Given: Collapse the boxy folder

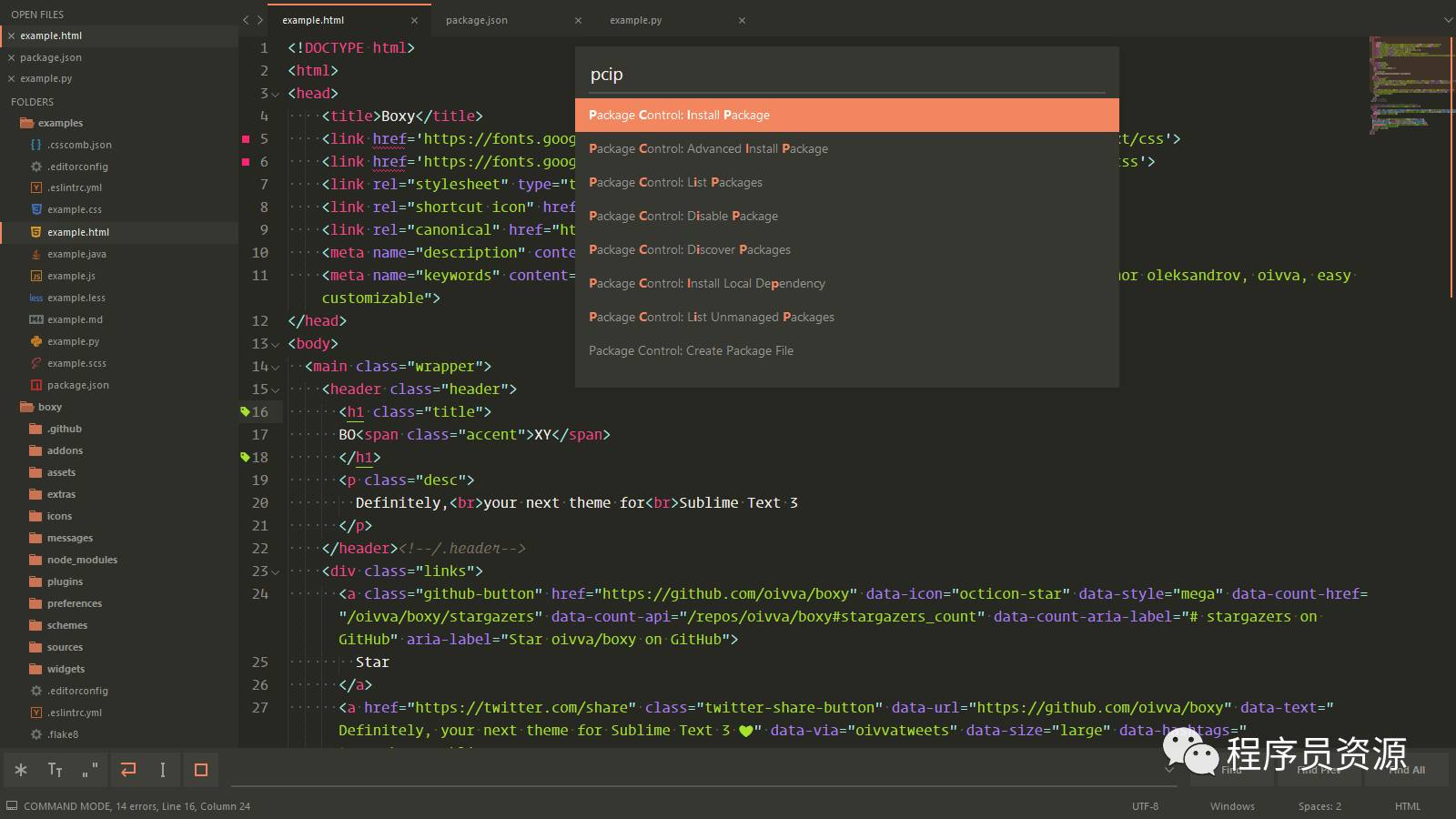Looking at the screenshot, I should [26, 407].
